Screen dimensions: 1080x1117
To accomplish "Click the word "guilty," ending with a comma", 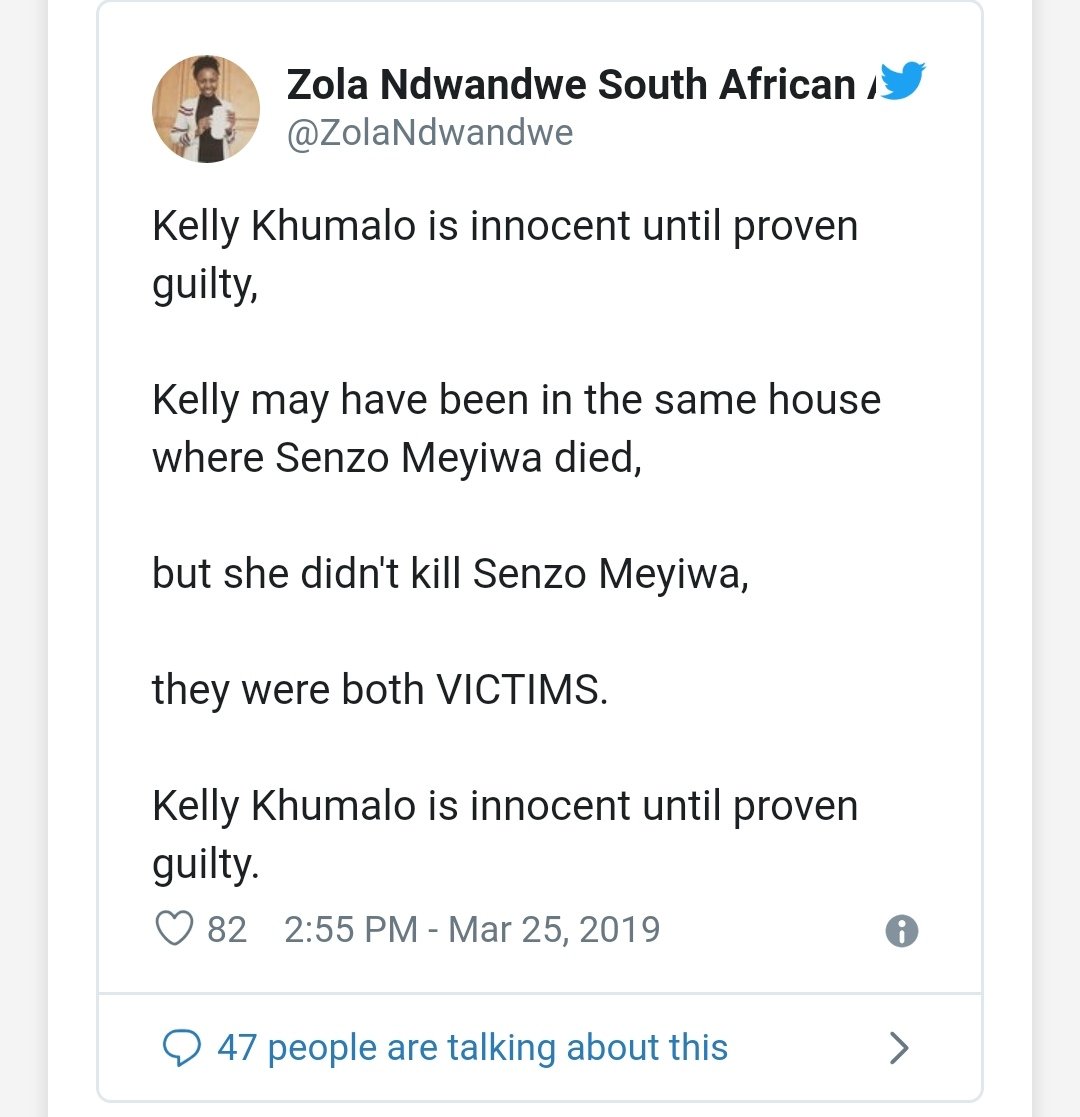I will pos(205,285).
